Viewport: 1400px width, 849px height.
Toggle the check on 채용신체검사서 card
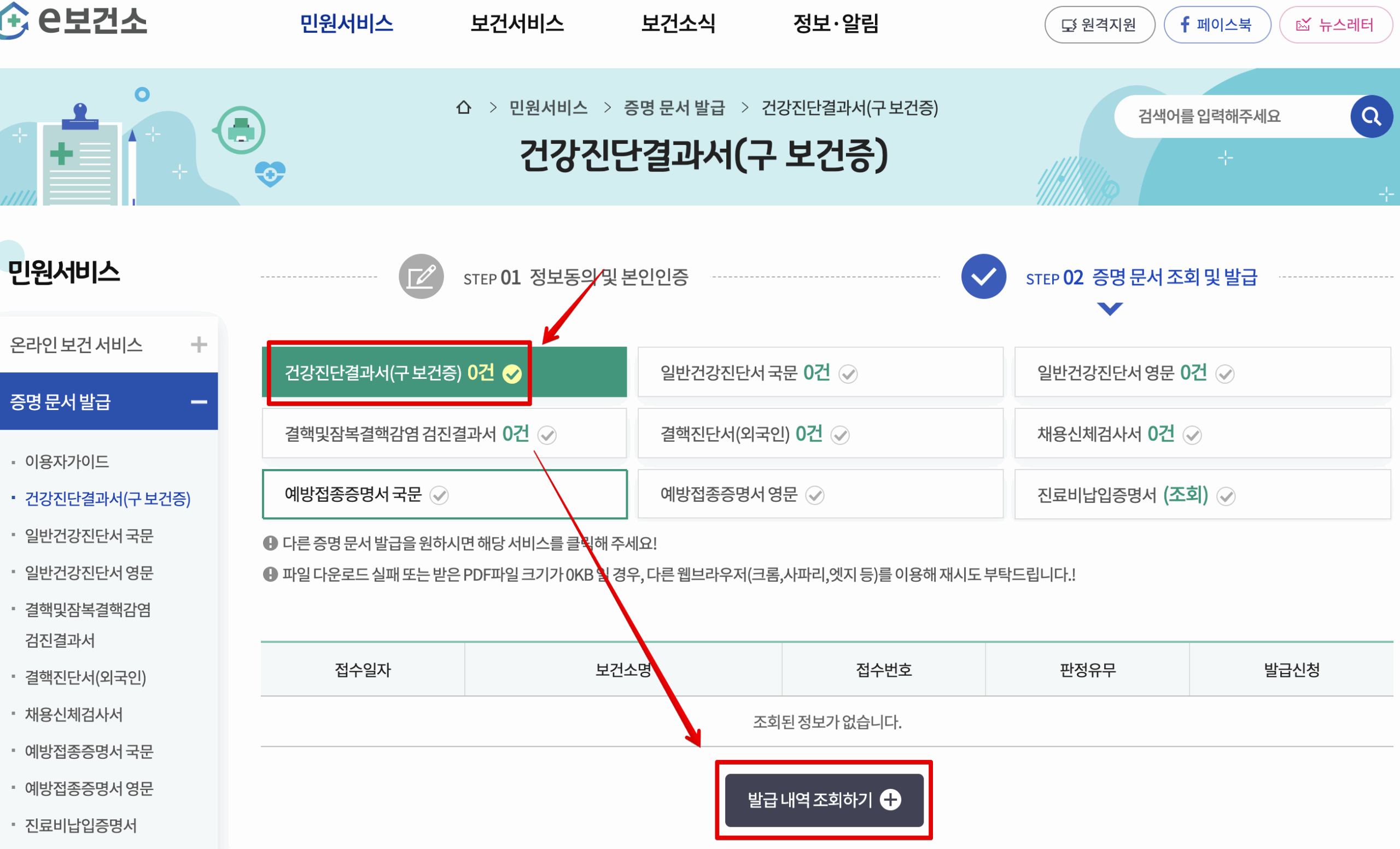point(1193,435)
